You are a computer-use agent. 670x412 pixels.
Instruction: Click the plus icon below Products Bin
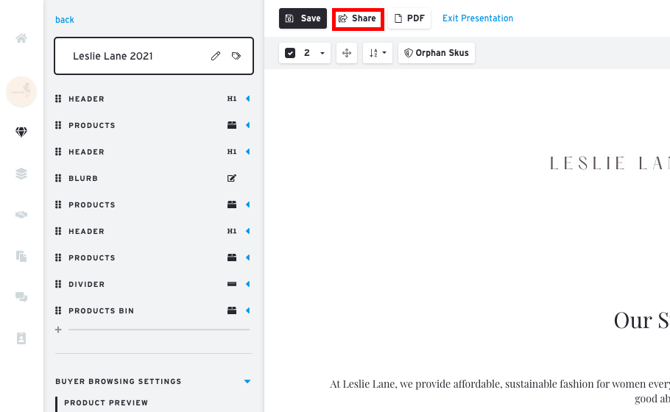tap(58, 330)
